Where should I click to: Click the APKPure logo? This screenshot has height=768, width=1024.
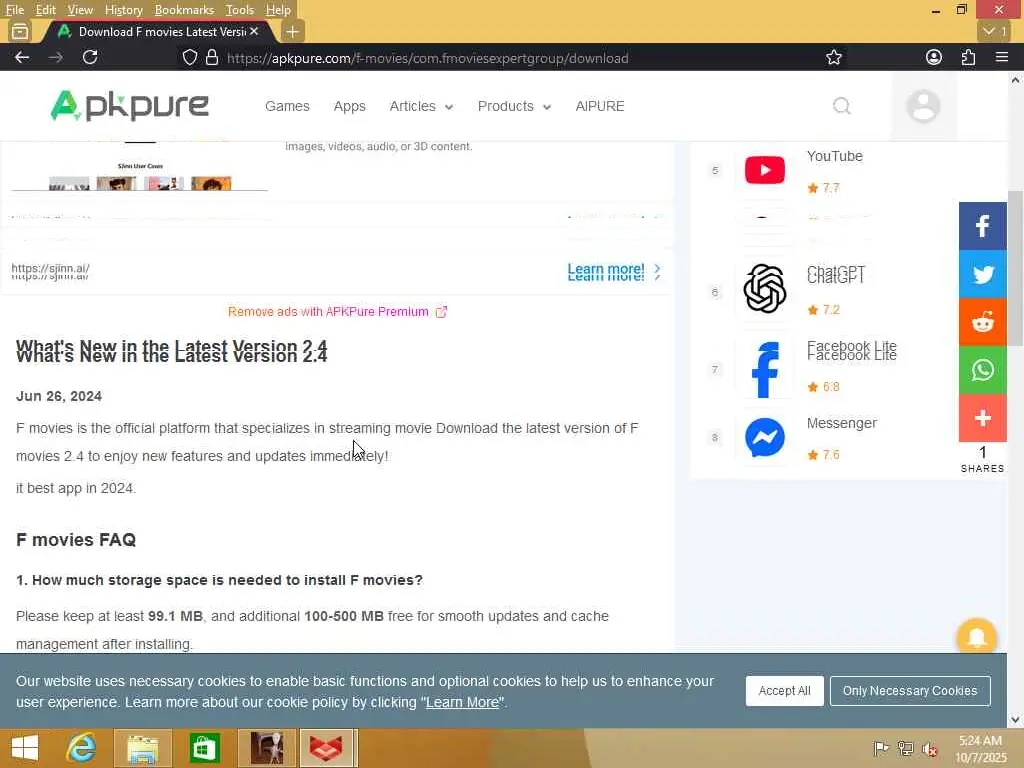click(x=129, y=106)
